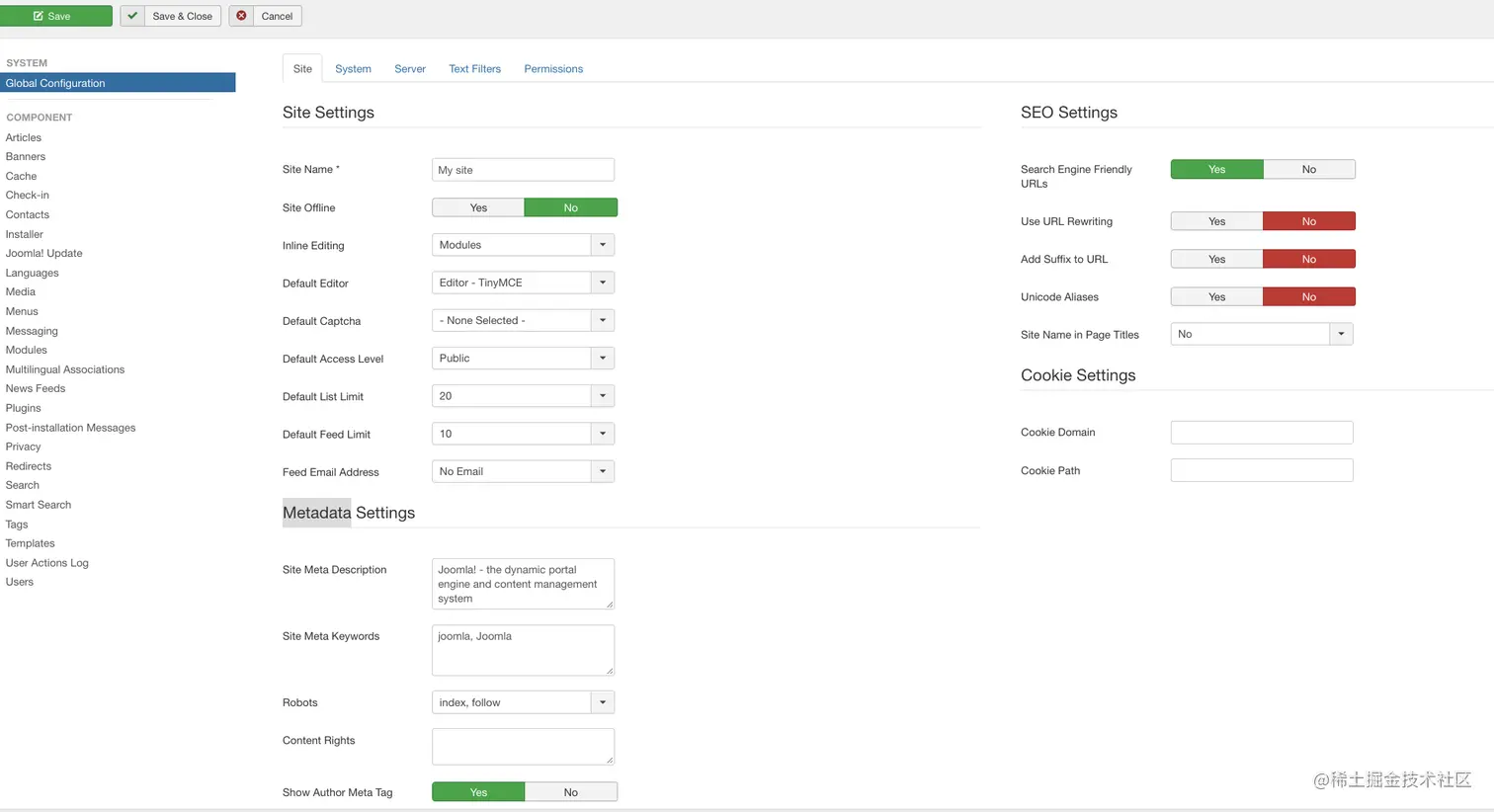Enable Add Suffix to URL with Yes
This screenshot has height=812, width=1494.
click(1216, 259)
